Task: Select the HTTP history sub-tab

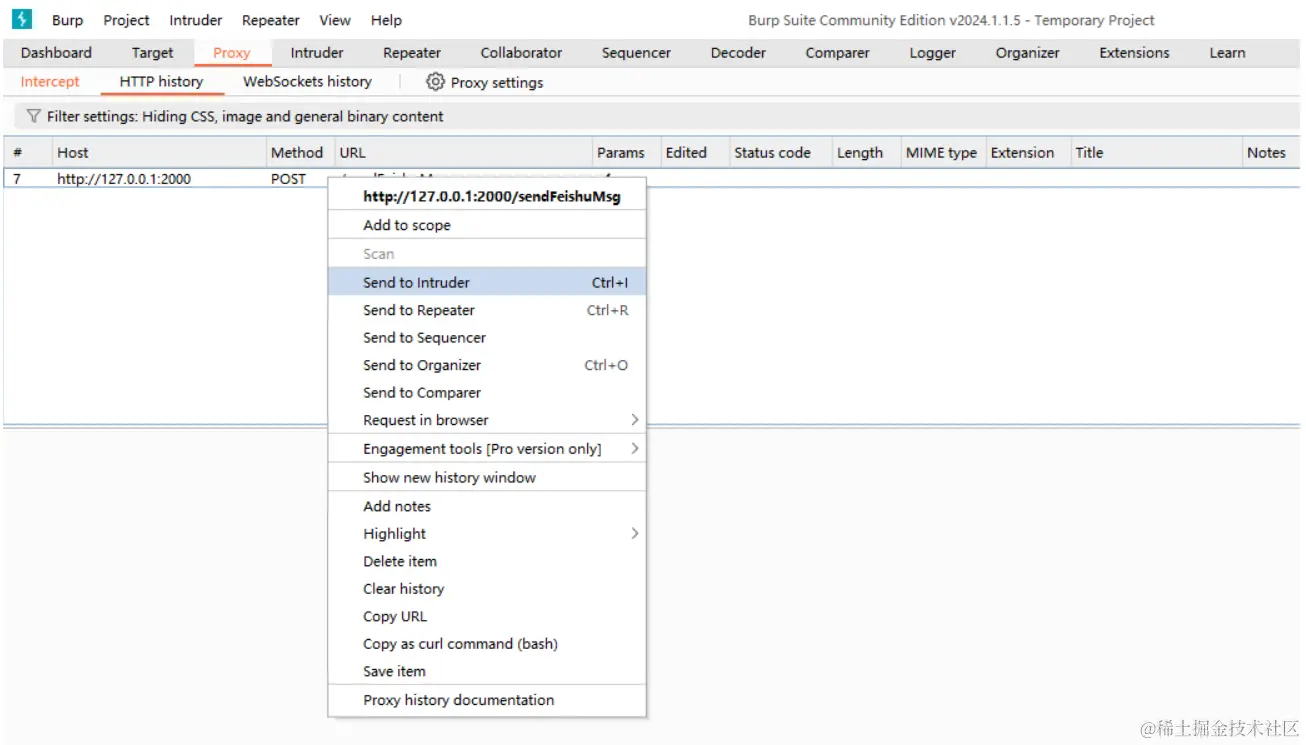Action: 161,82
